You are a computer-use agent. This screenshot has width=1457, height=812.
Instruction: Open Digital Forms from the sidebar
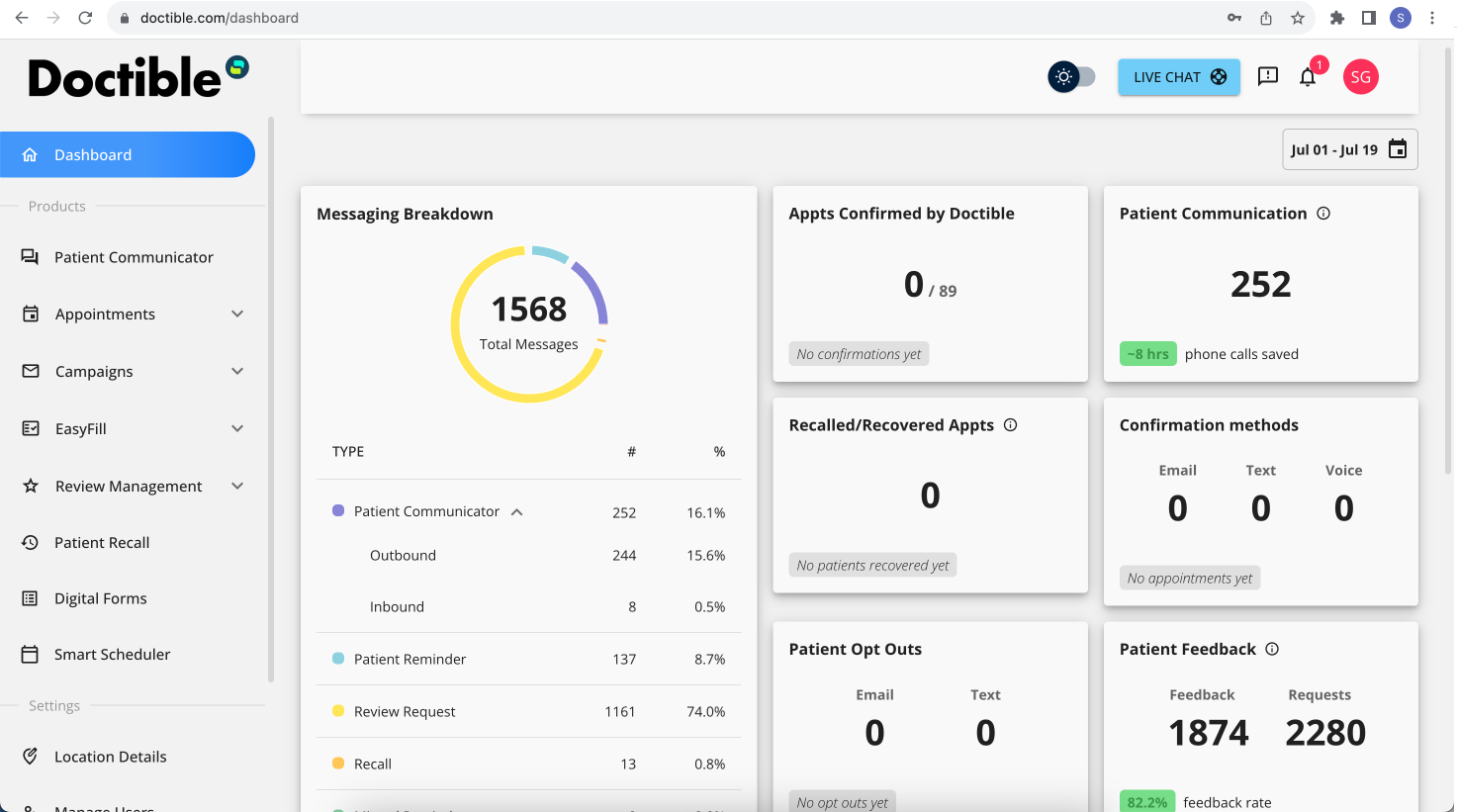coord(30,597)
